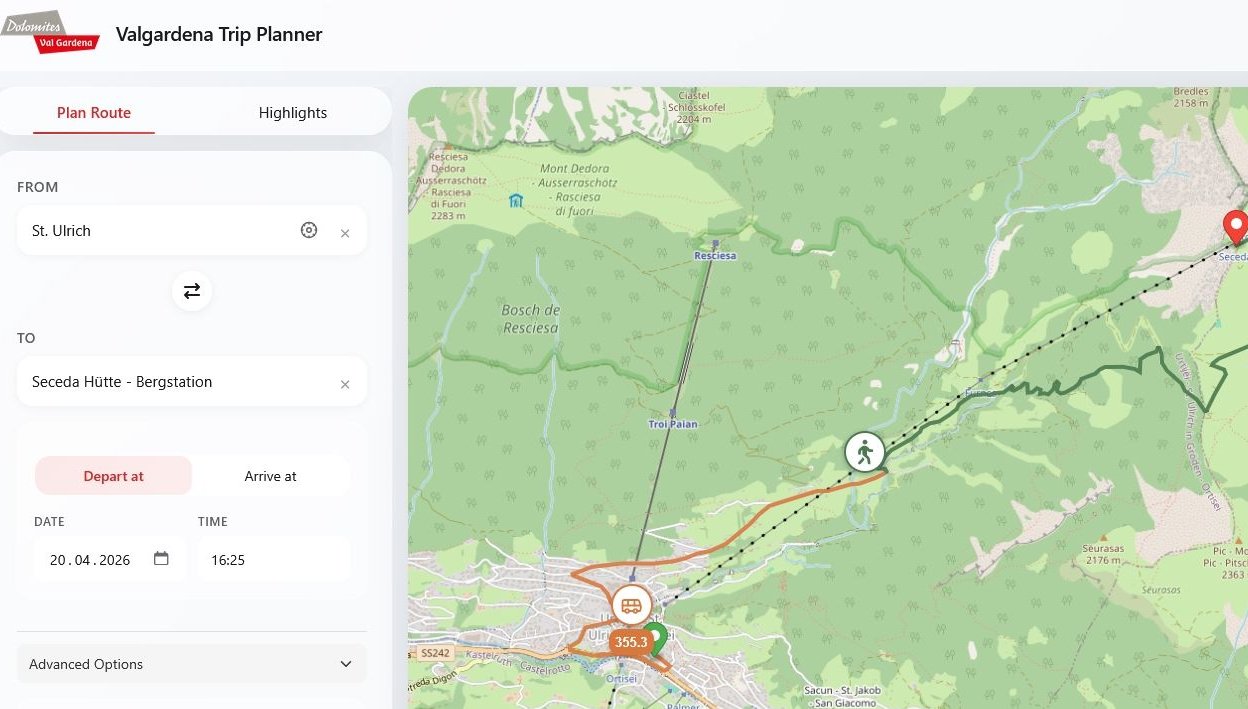Click the Resciesa station marker on map
The width and height of the screenshot is (1248, 709).
click(715, 244)
